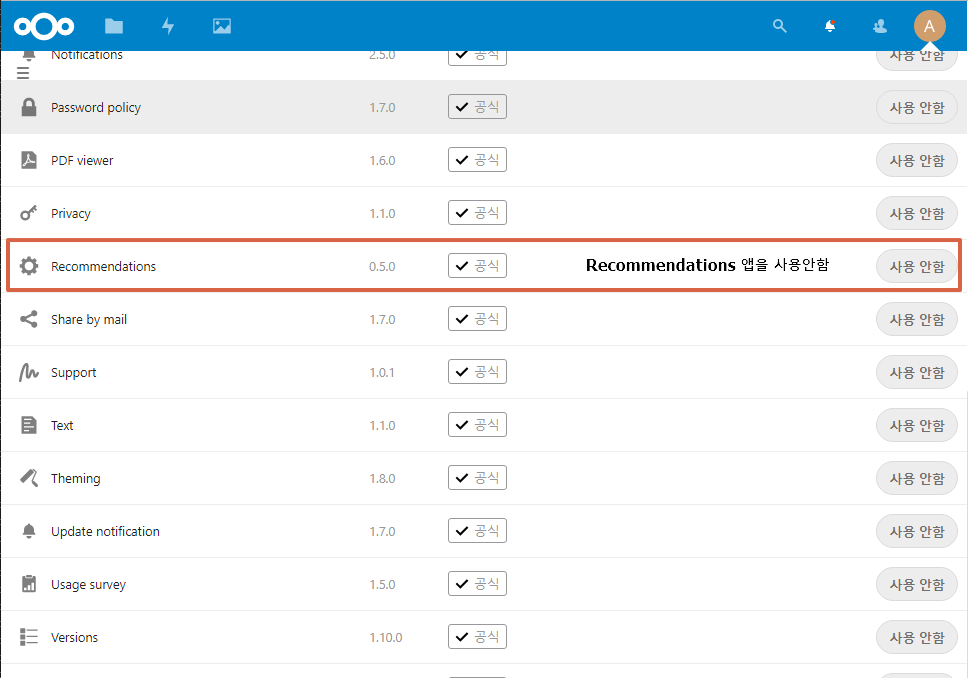Click version 1.5.0 of Usage survey
Screen dimensions: 968x678
382,585
